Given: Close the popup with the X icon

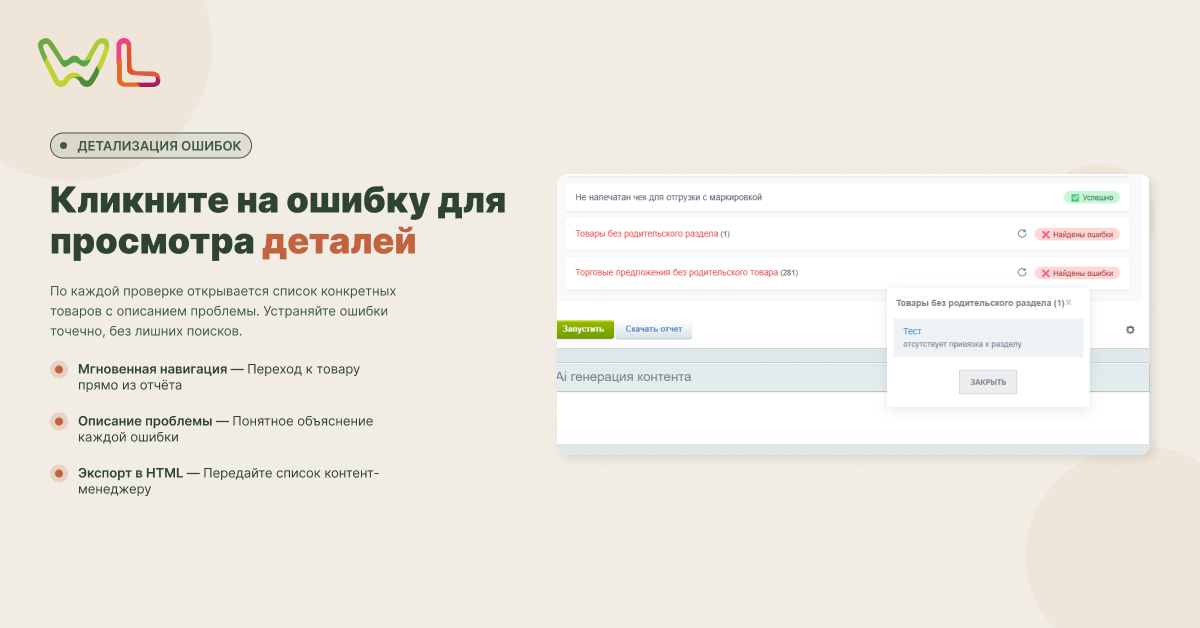Looking at the screenshot, I should click(1068, 302).
